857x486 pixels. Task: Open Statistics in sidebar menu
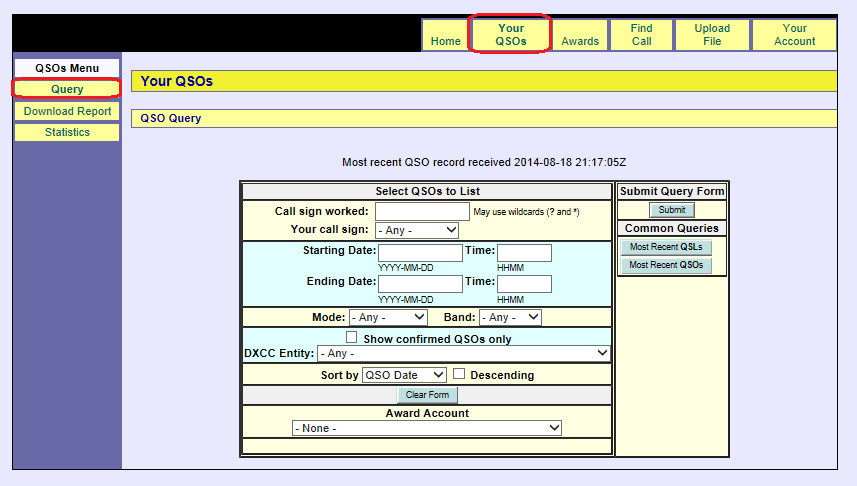tap(67, 132)
